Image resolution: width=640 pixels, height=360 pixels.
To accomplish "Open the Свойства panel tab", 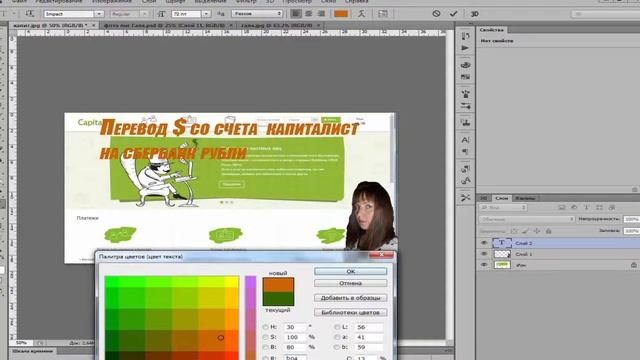I will coord(491,30).
